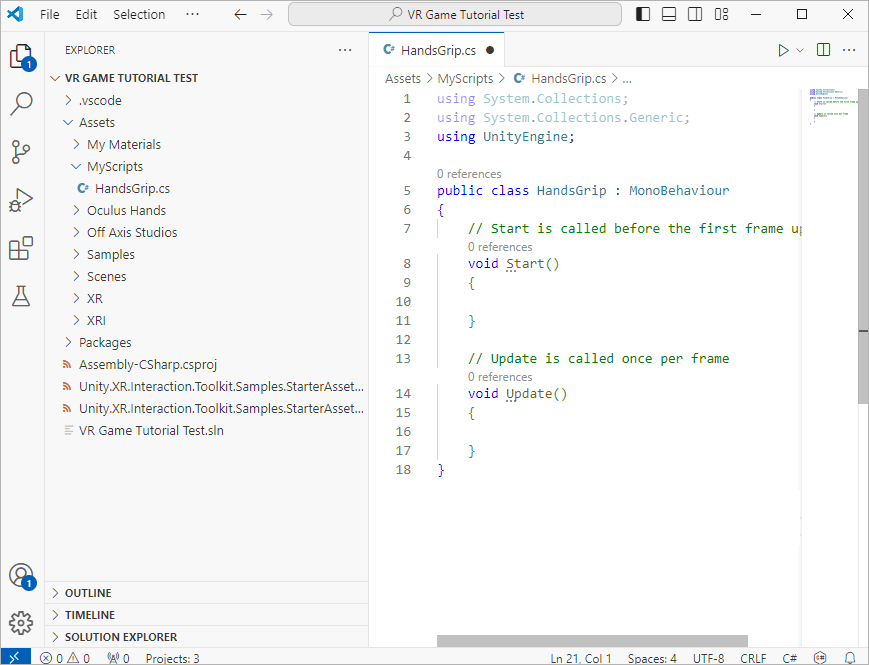Expand the Packages folder
The image size is (869, 665).
pyautogui.click(x=105, y=342)
